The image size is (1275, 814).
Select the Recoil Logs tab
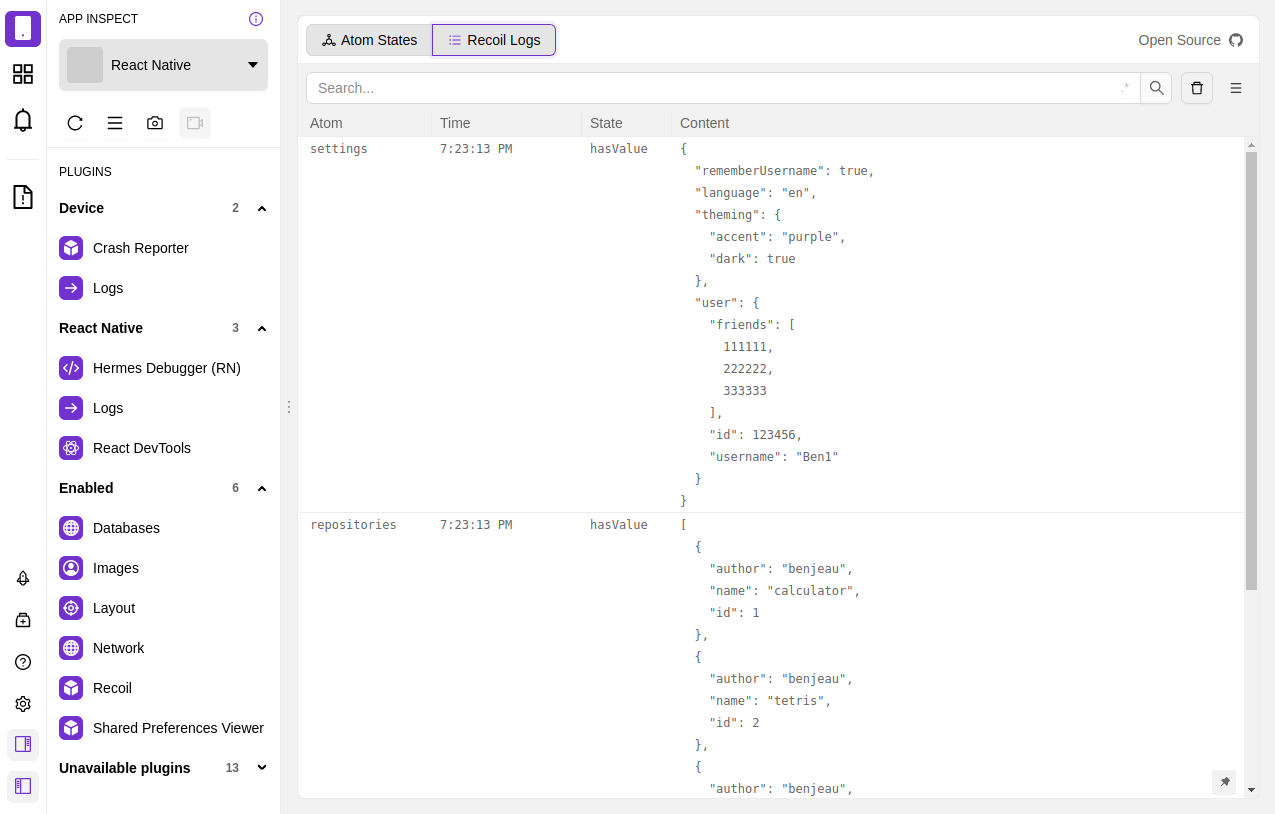pos(494,40)
